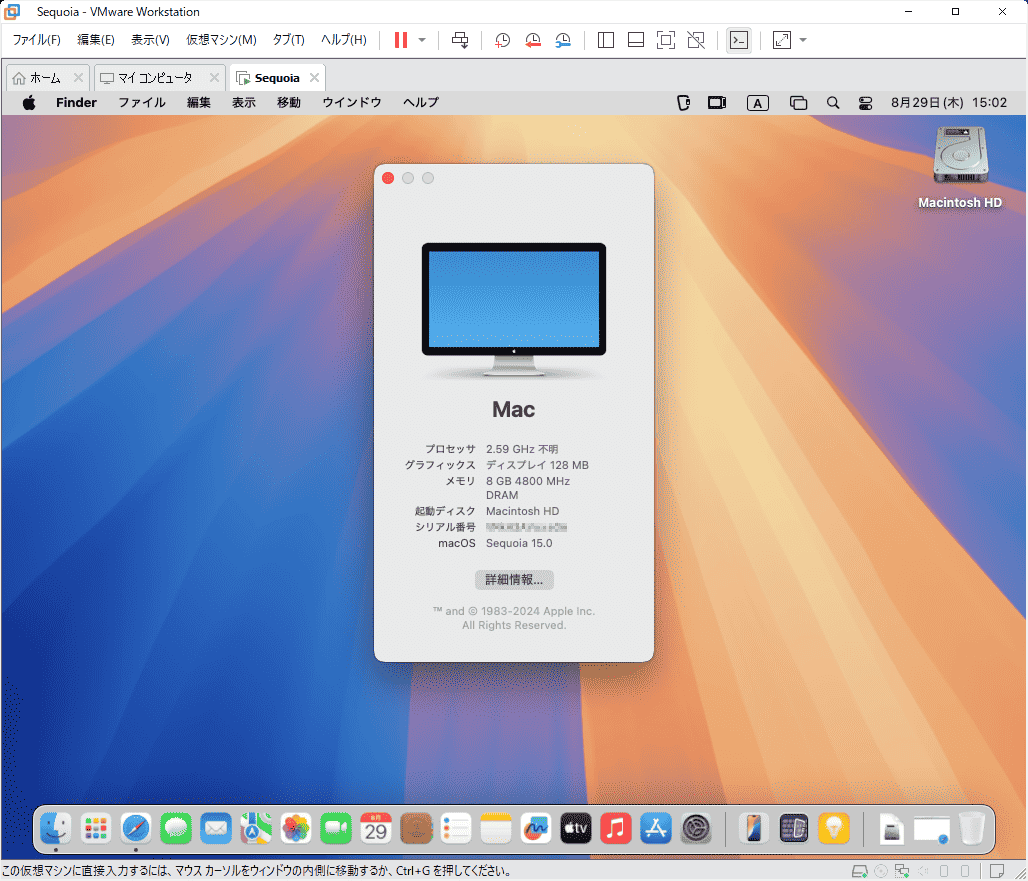
Task: Enter full screen mode in VMware
Action: click(665, 40)
